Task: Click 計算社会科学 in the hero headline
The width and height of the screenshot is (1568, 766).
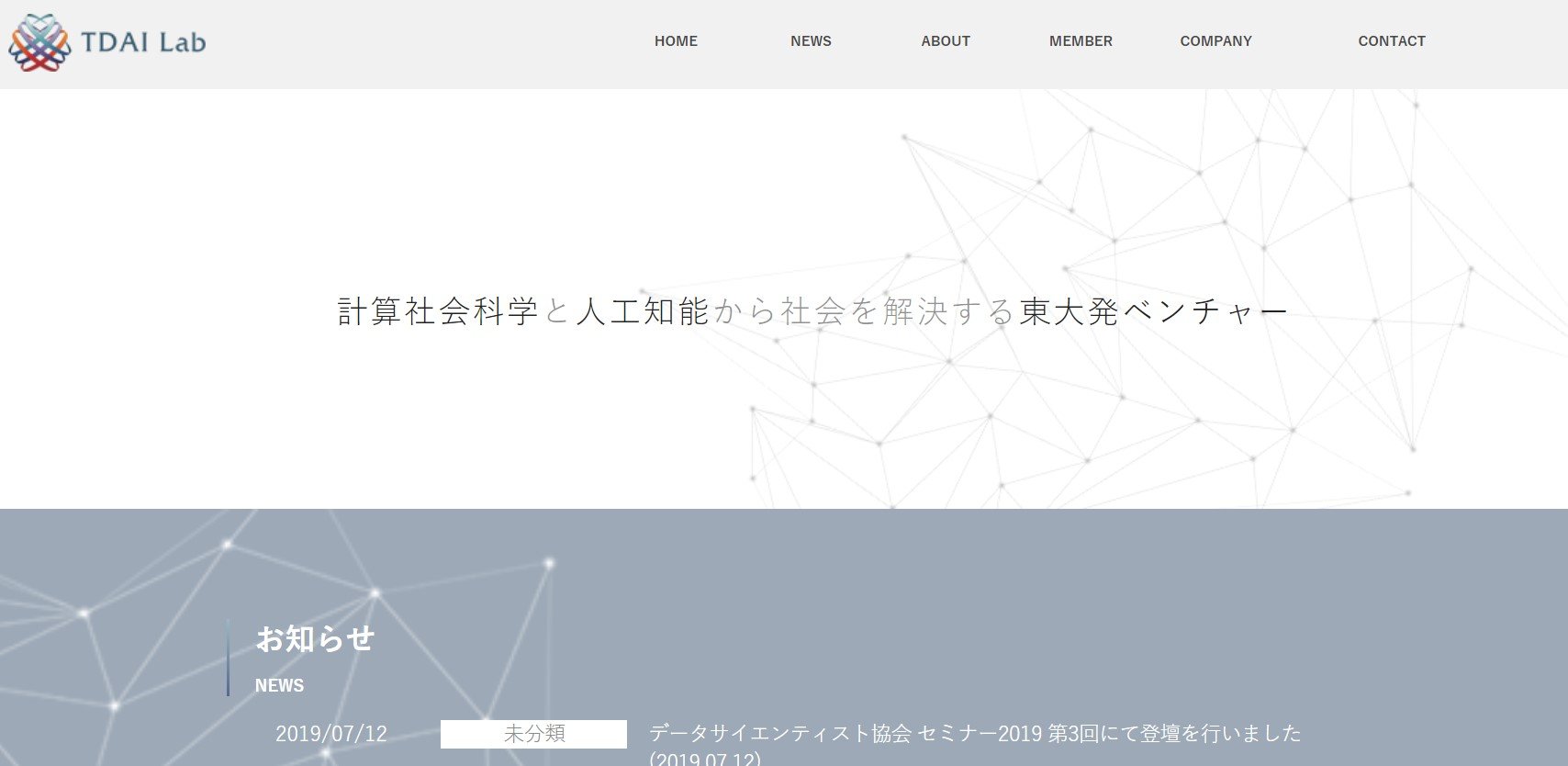Action: click(x=438, y=311)
